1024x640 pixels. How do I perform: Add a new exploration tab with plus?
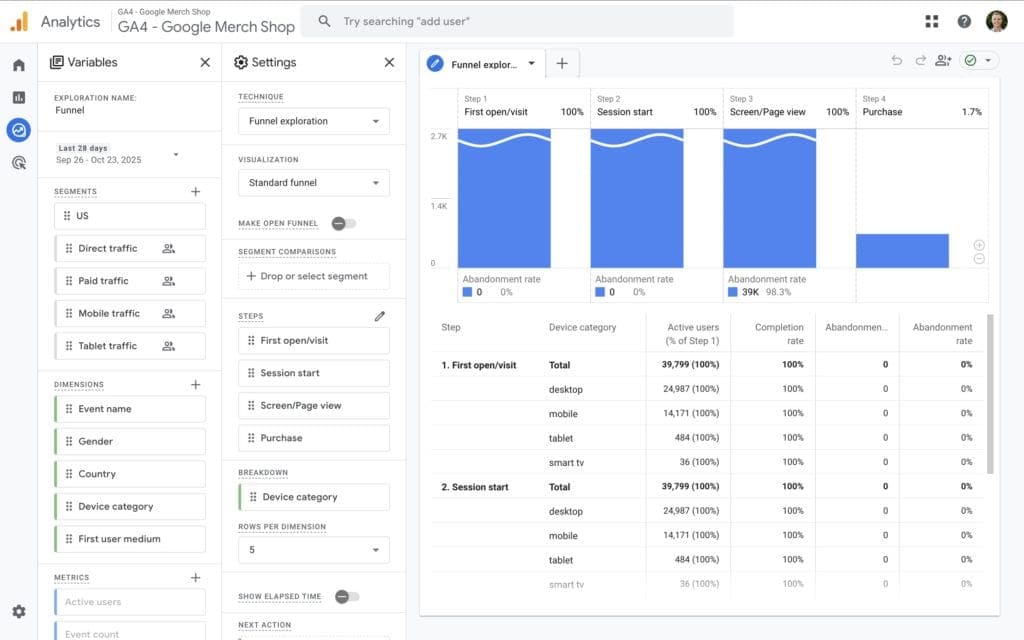[x=562, y=63]
